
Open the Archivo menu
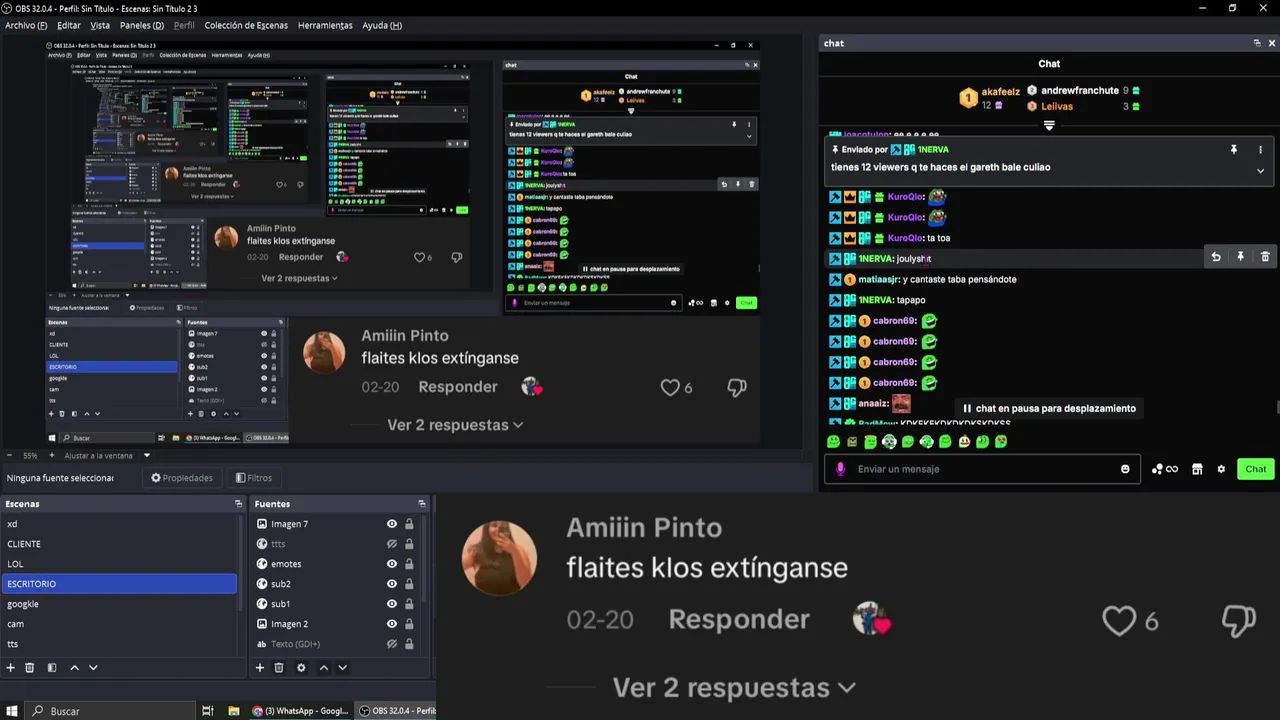(26, 25)
